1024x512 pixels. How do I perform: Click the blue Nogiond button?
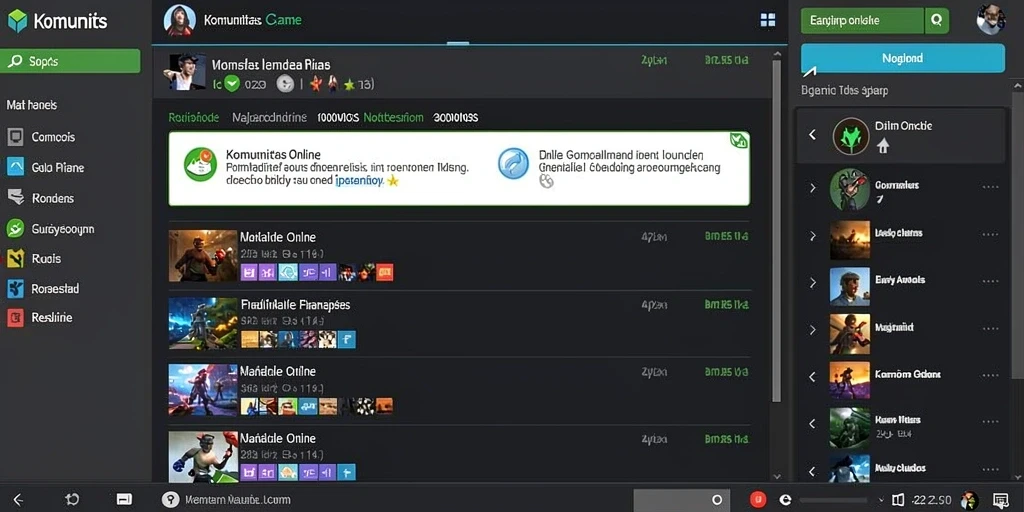tap(903, 58)
